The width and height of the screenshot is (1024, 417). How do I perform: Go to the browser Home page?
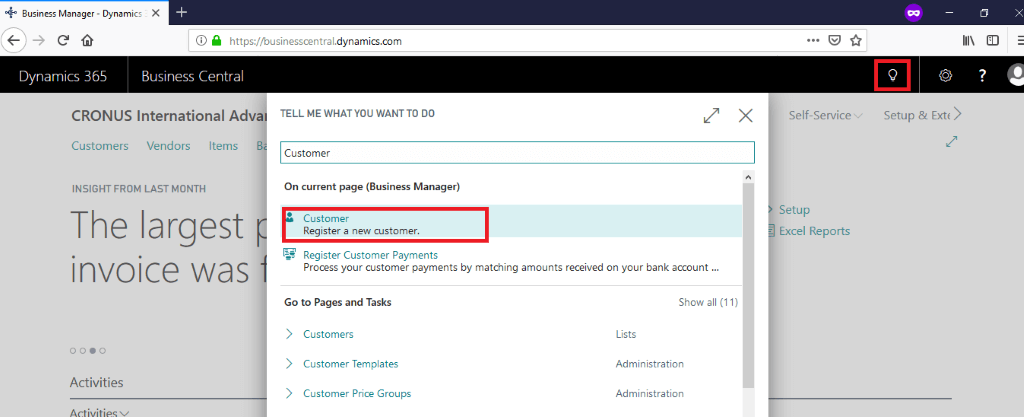click(87, 40)
